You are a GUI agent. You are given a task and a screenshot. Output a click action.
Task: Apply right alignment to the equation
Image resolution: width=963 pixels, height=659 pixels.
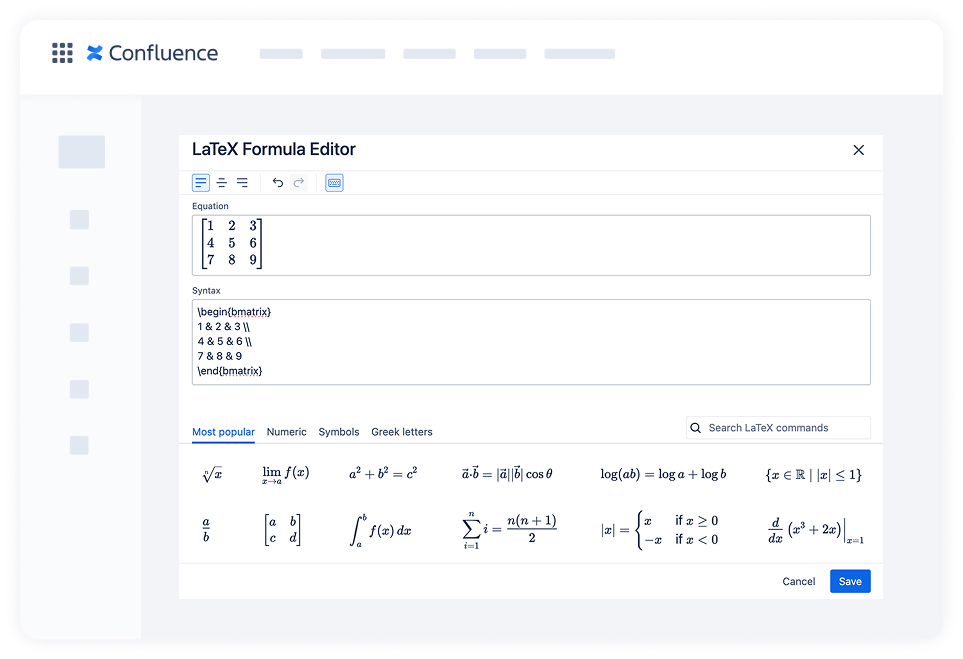click(x=242, y=182)
